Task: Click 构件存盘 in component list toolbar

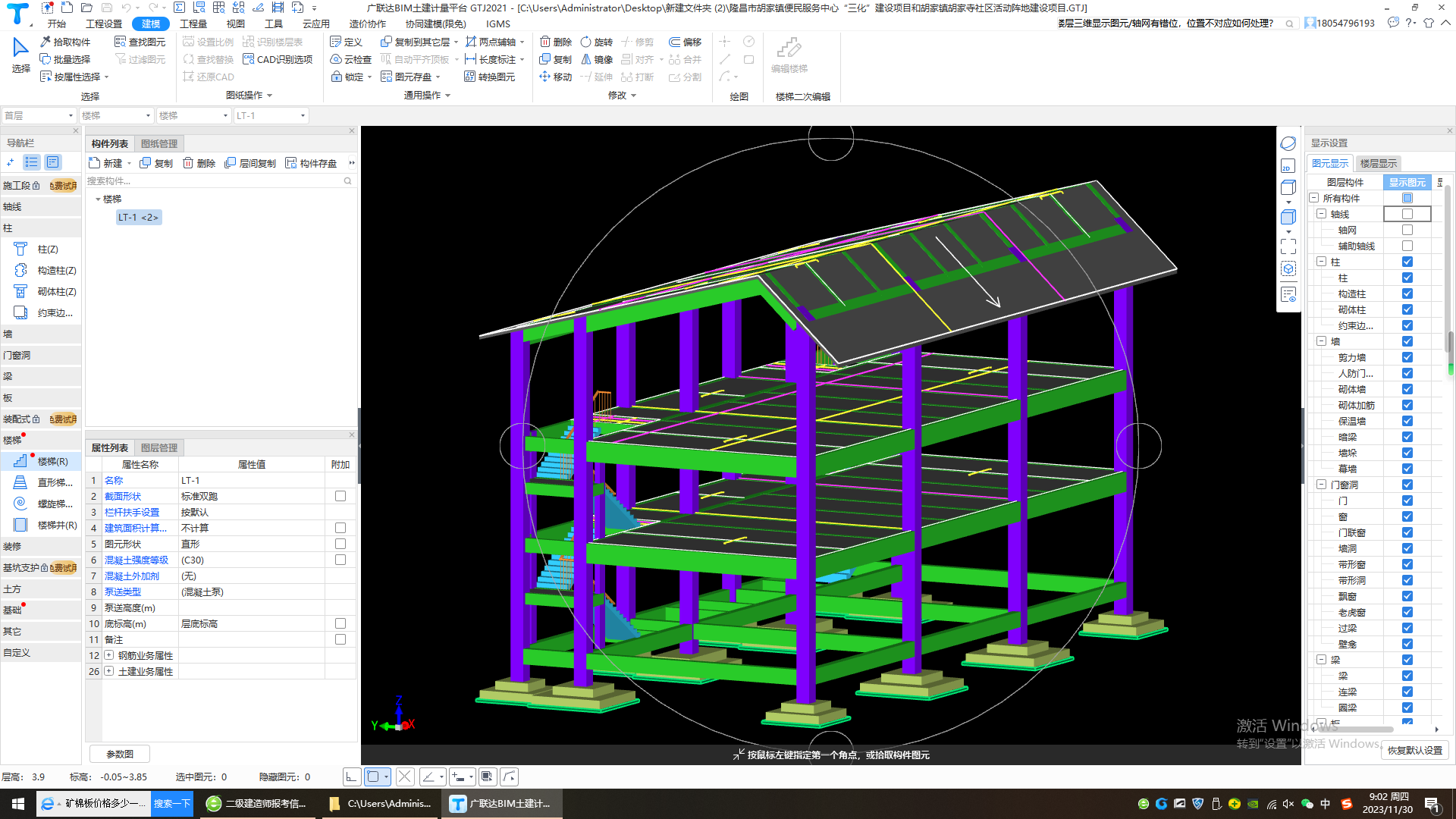Action: pyautogui.click(x=311, y=163)
